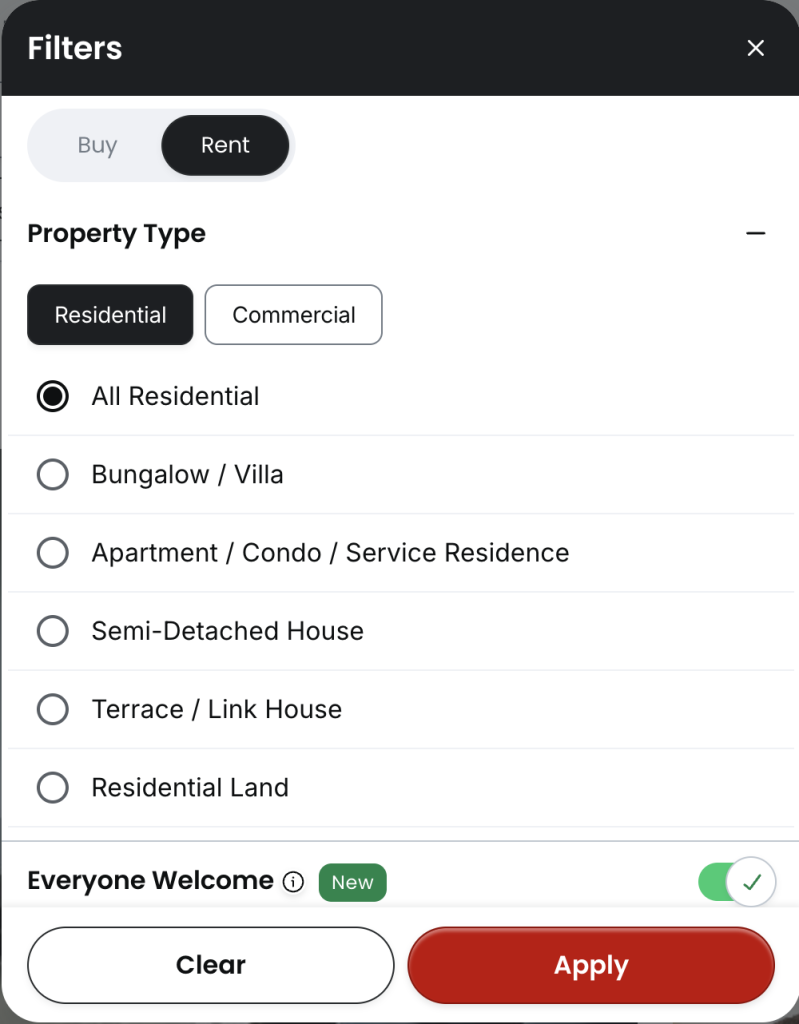799x1024 pixels.
Task: Switch to the Rent tab
Action: point(225,145)
